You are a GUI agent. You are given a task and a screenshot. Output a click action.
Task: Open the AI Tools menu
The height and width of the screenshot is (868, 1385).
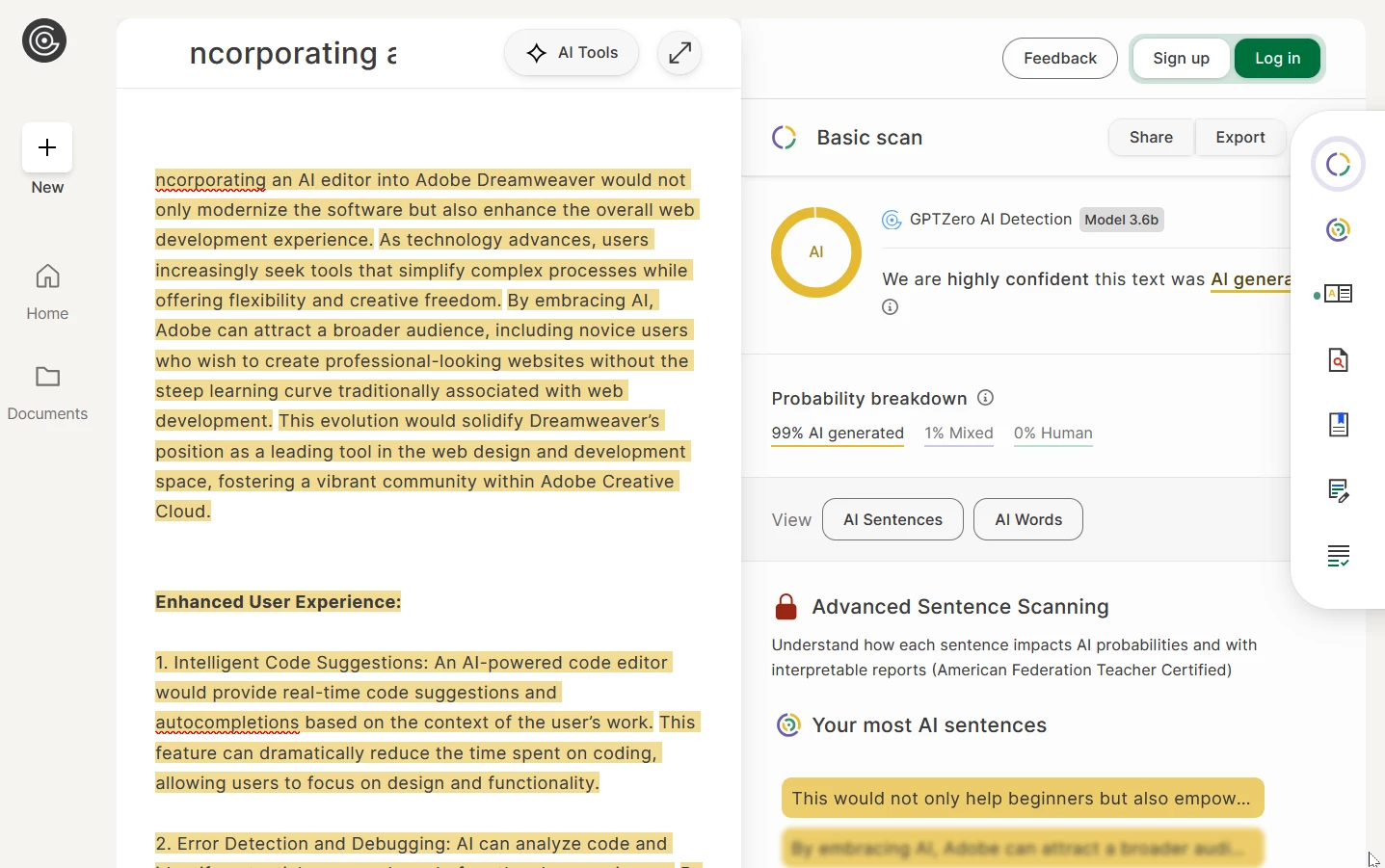point(572,53)
